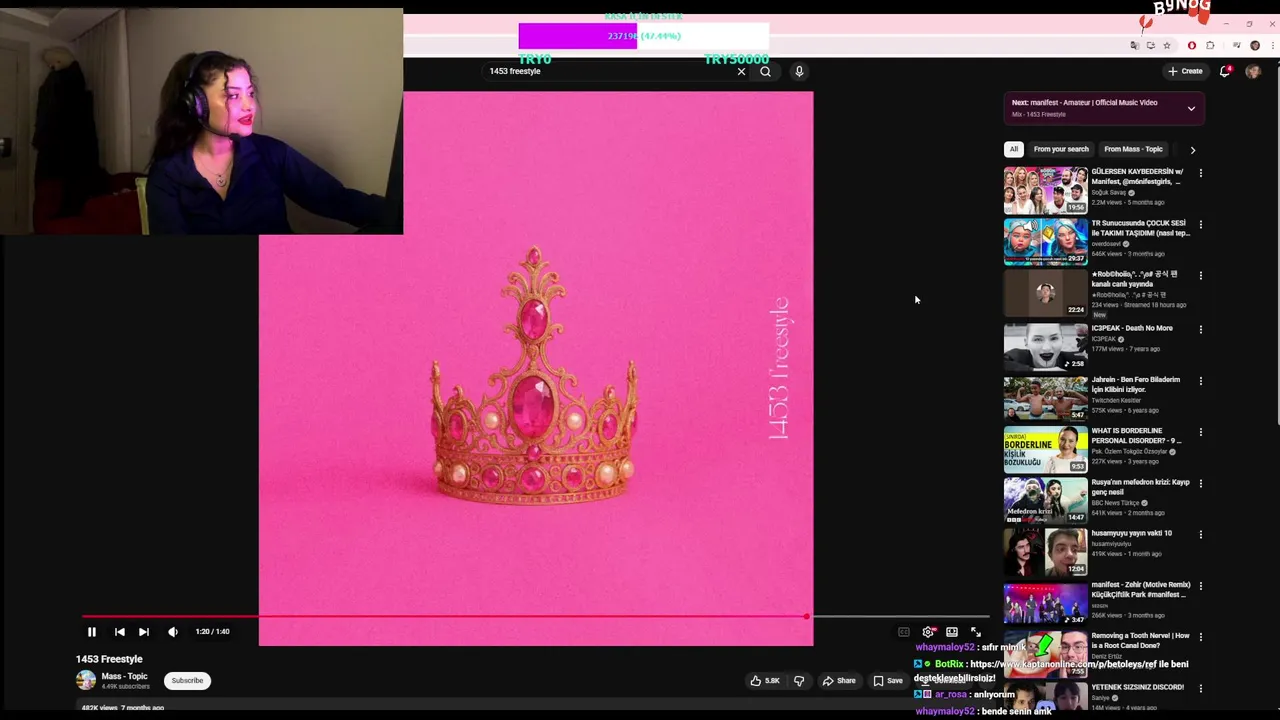Image resolution: width=1280 pixels, height=720 pixels.
Task: Open options for Jahrein video
Action: (1200, 381)
